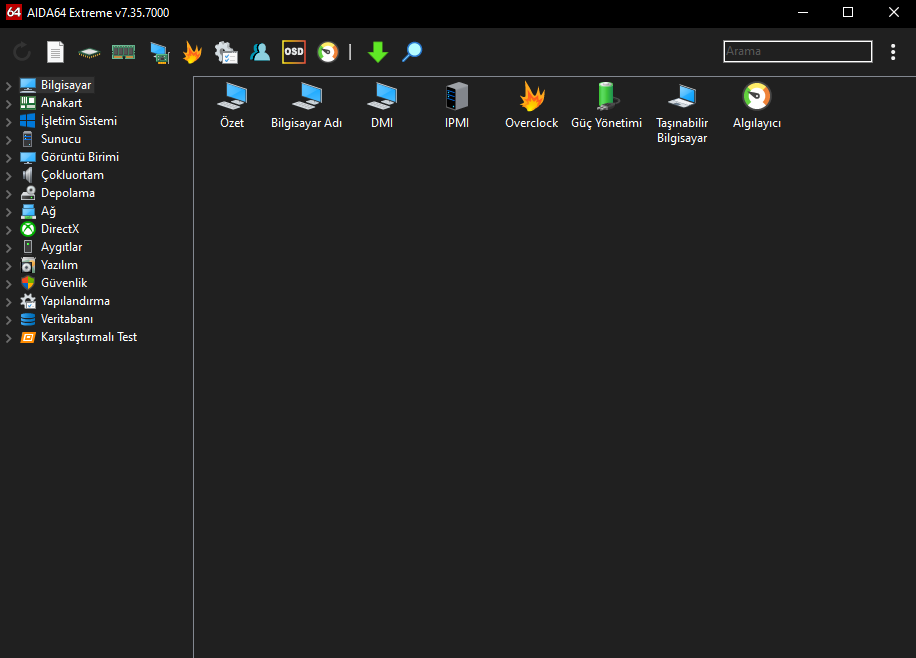Screen dimensions: 916x658
Task: Select Sunucu in the sidebar tree
Action: pos(61,139)
